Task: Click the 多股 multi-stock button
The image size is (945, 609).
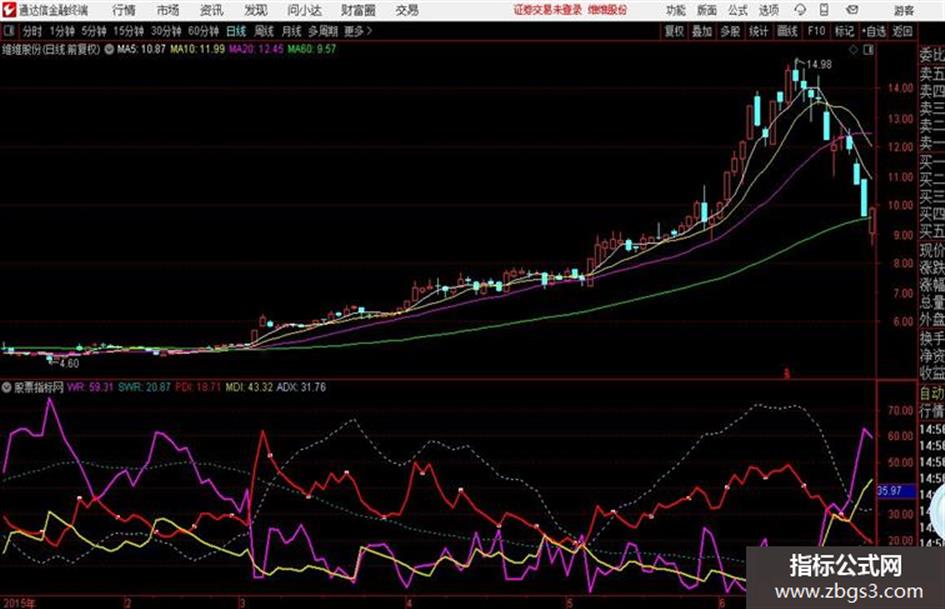Action: (x=730, y=31)
